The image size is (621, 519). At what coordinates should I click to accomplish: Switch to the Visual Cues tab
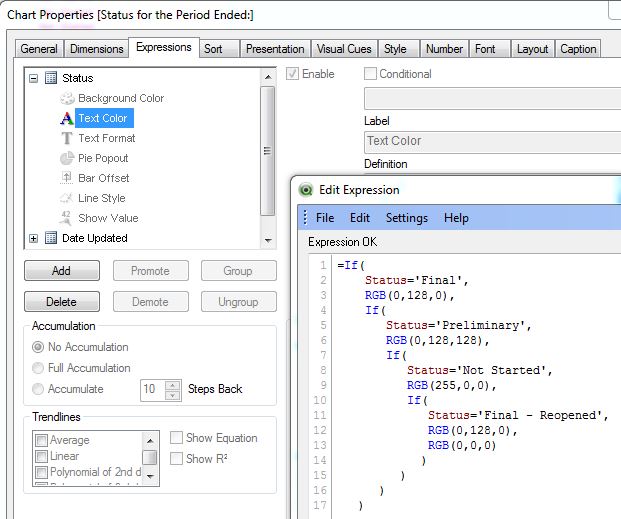point(344,49)
